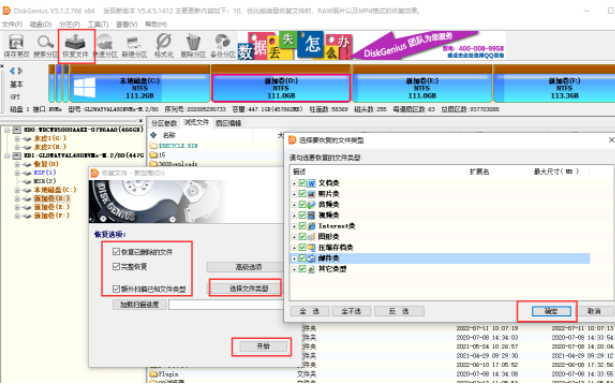Expand the 本地磁盘(C:) tree node
The width and height of the screenshot is (615, 387).
17,190
